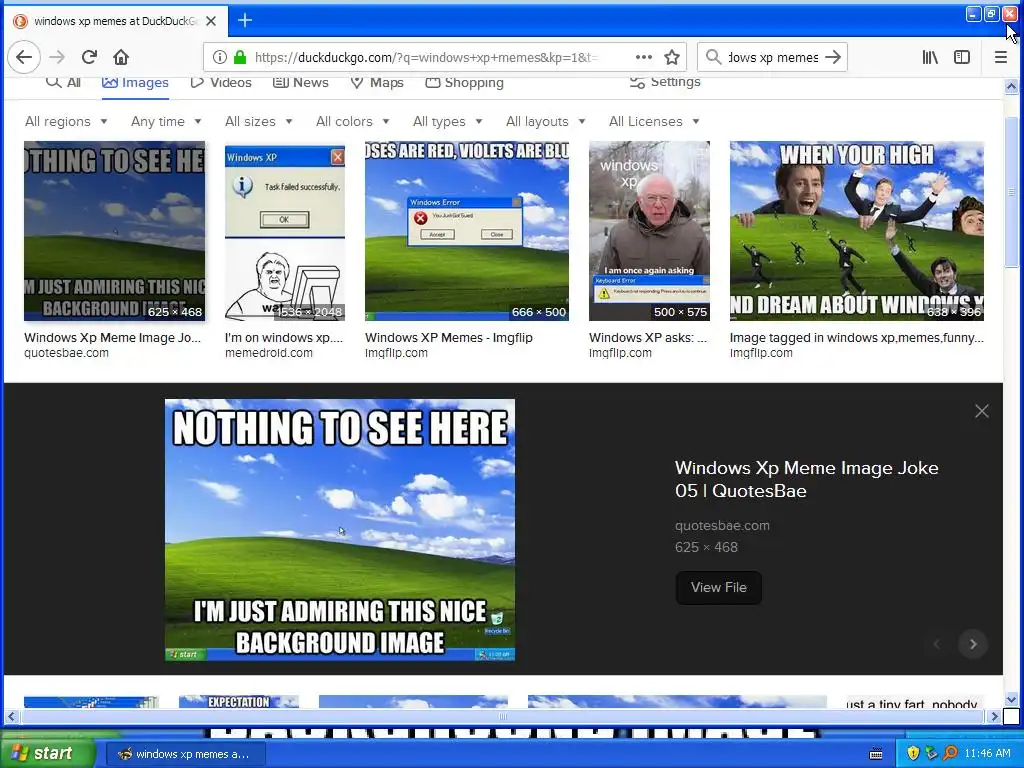Click the green padlock security icon
This screenshot has width=1024, height=768.
[240, 57]
